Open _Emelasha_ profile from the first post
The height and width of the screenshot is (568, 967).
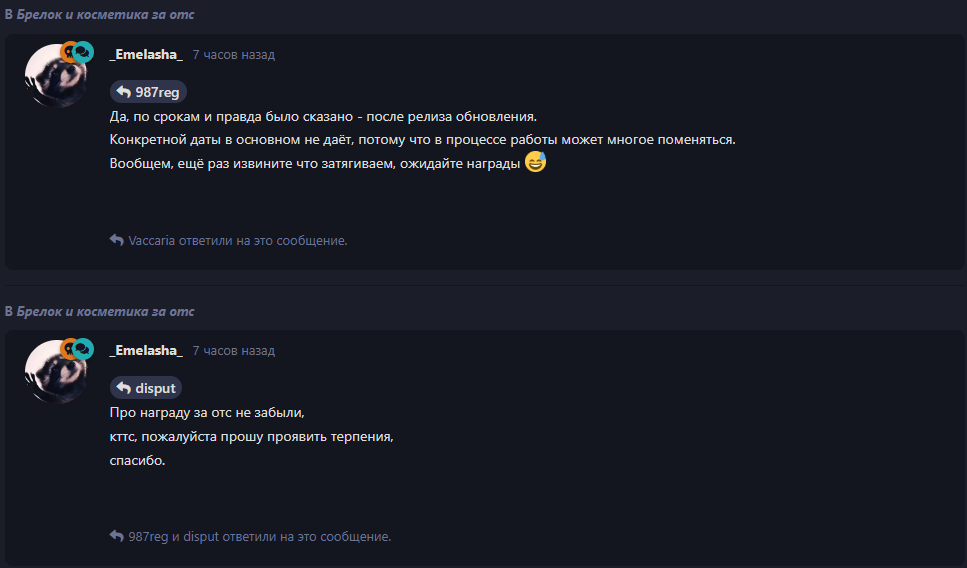146,54
